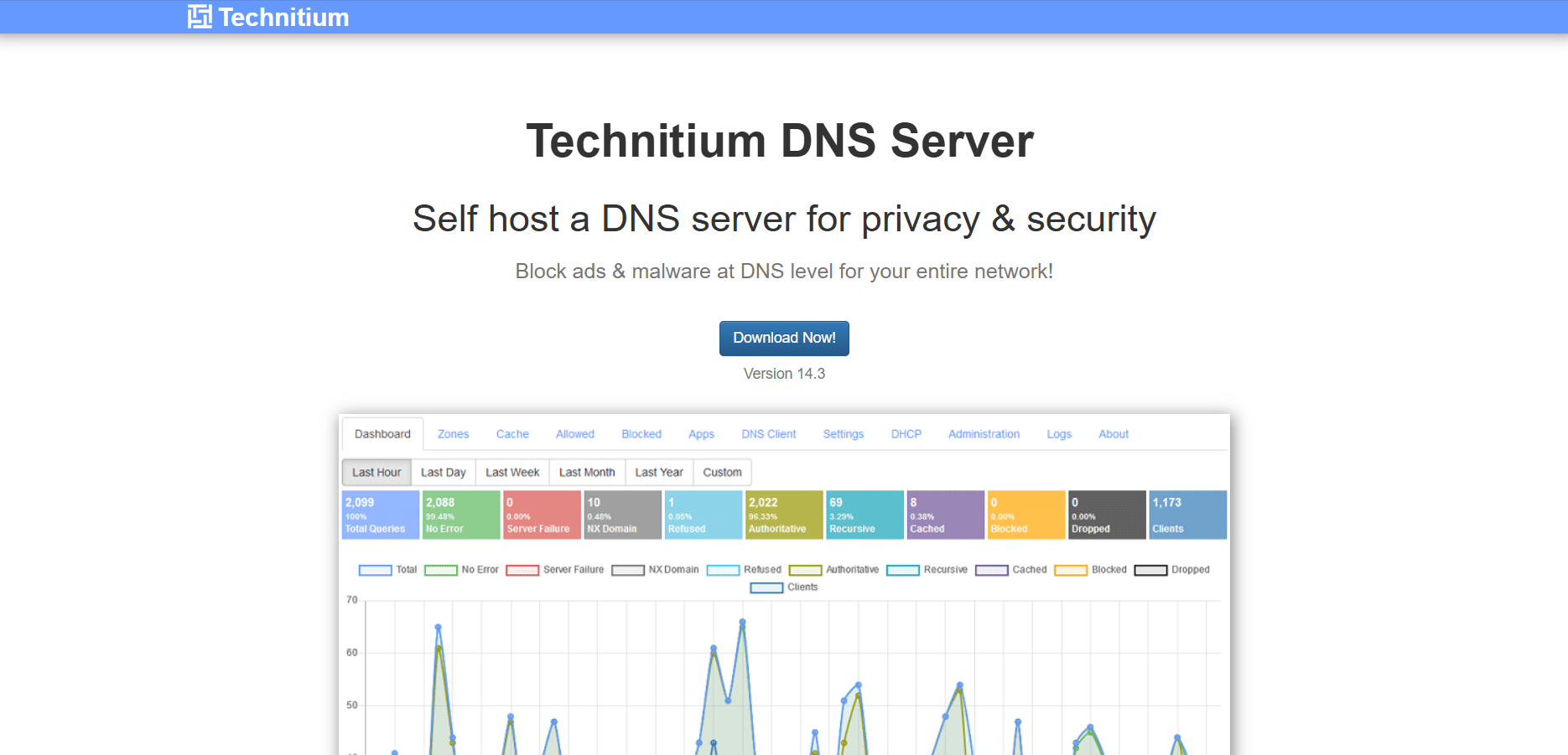This screenshot has width=1568, height=755.
Task: Click the Dropped stat card
Action: click(x=1107, y=515)
